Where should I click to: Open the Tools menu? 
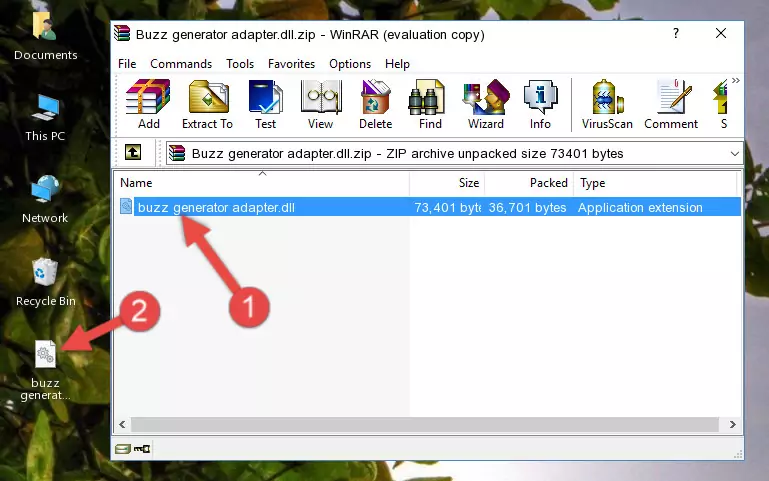240,64
